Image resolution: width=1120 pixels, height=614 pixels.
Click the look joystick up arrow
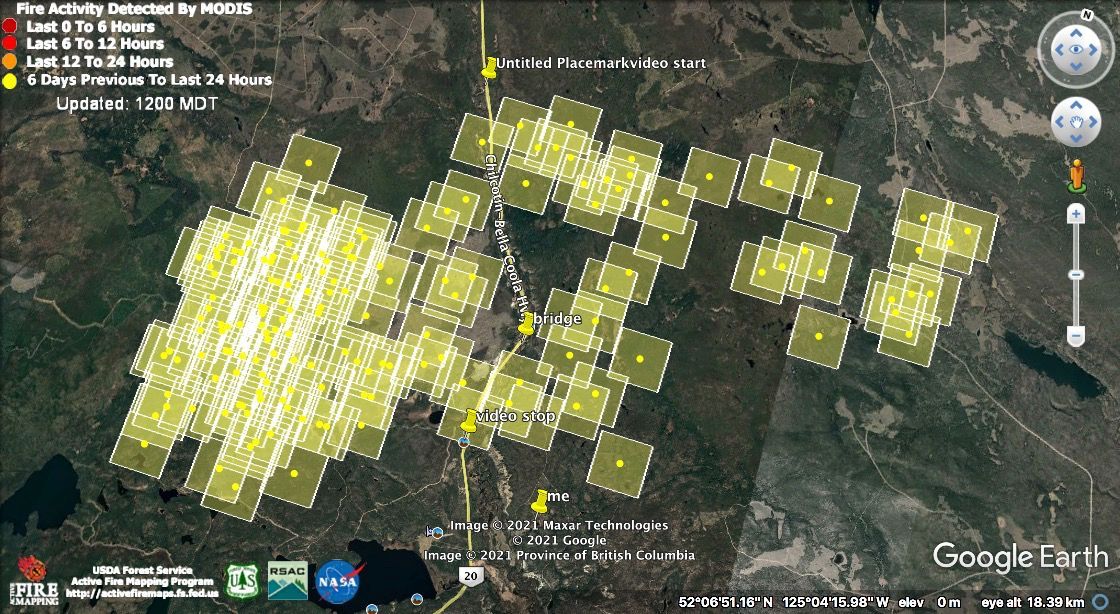tap(1076, 28)
